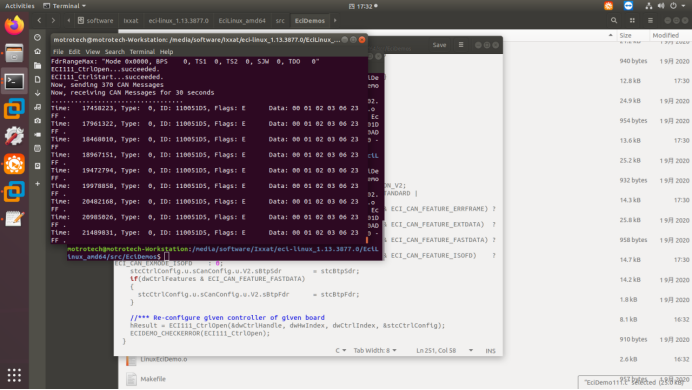692x390 pixels.
Task: Open the Files app in dock
Action: pos(14,53)
